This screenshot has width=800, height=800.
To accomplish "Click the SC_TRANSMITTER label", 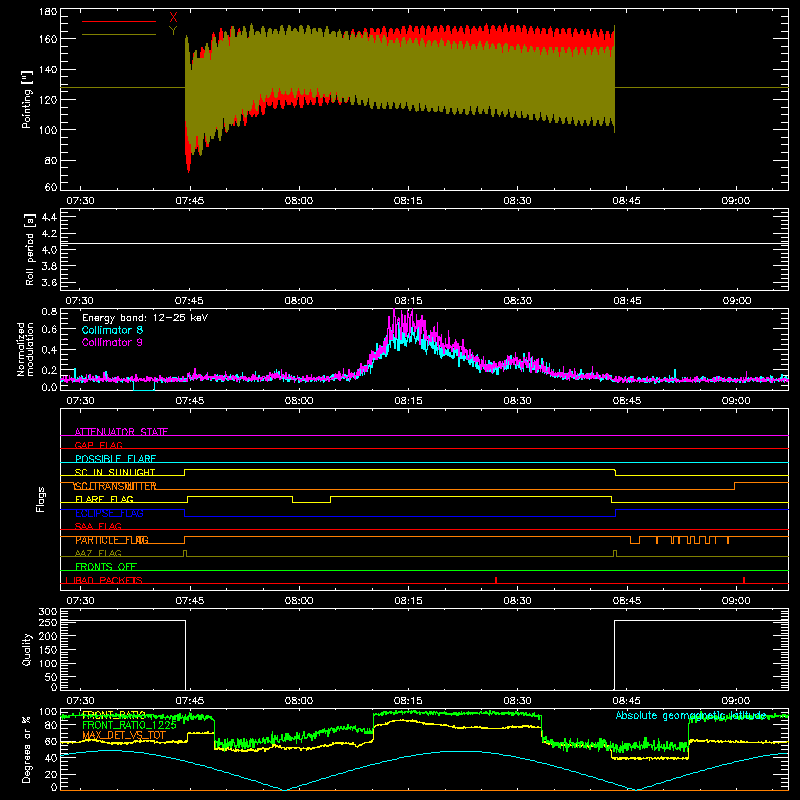I will coord(115,486).
